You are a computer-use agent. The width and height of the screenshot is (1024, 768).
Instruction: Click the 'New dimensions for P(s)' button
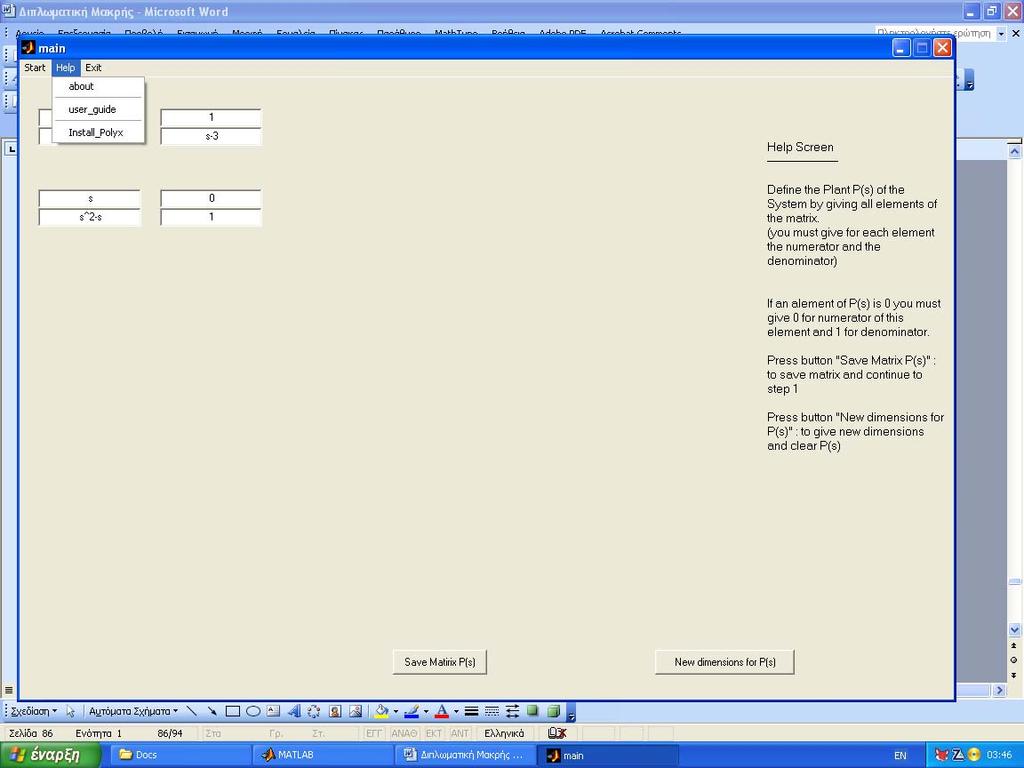coord(725,662)
